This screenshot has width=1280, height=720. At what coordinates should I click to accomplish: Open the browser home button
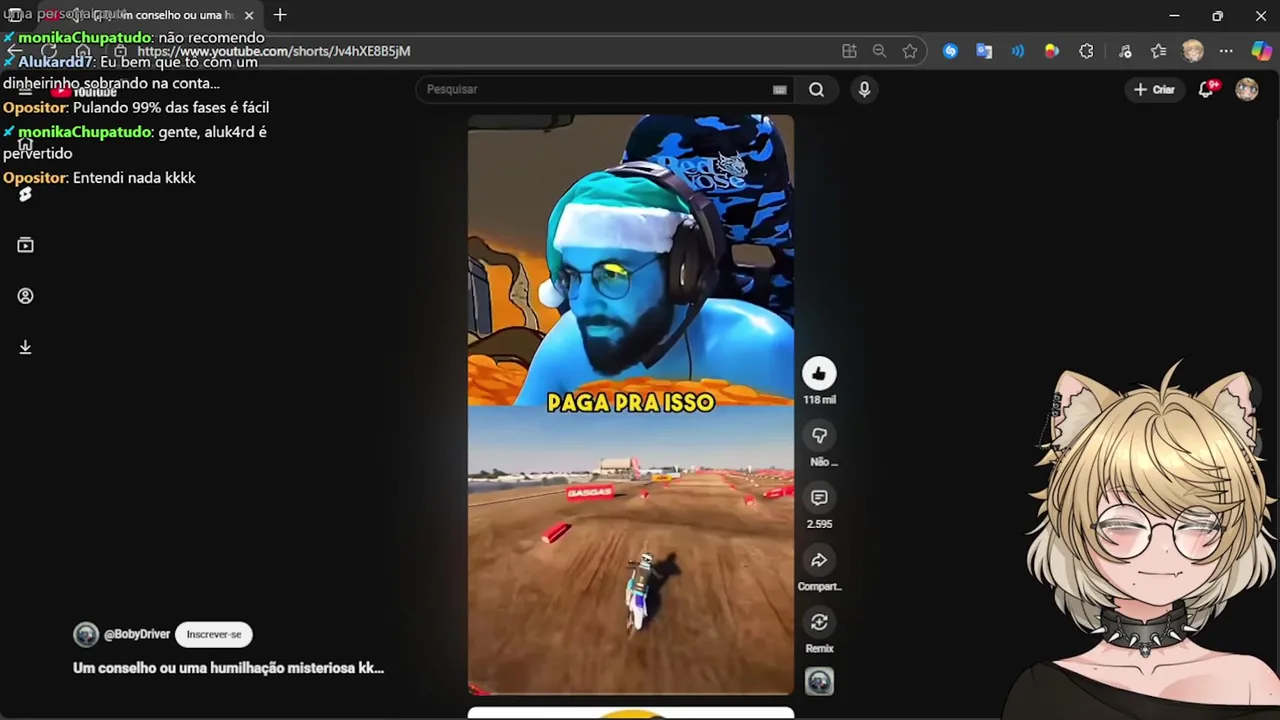point(83,51)
